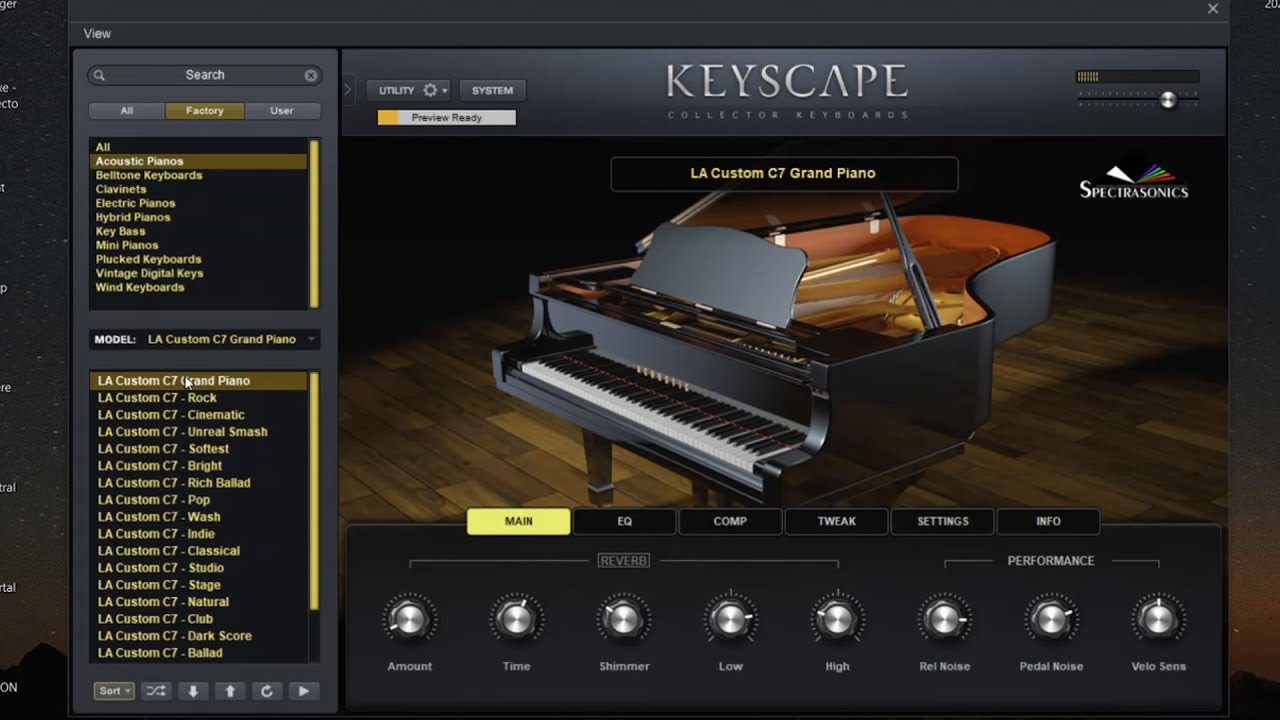The height and width of the screenshot is (720, 1280).
Task: Switch to the MAIN tab
Action: tap(519, 521)
